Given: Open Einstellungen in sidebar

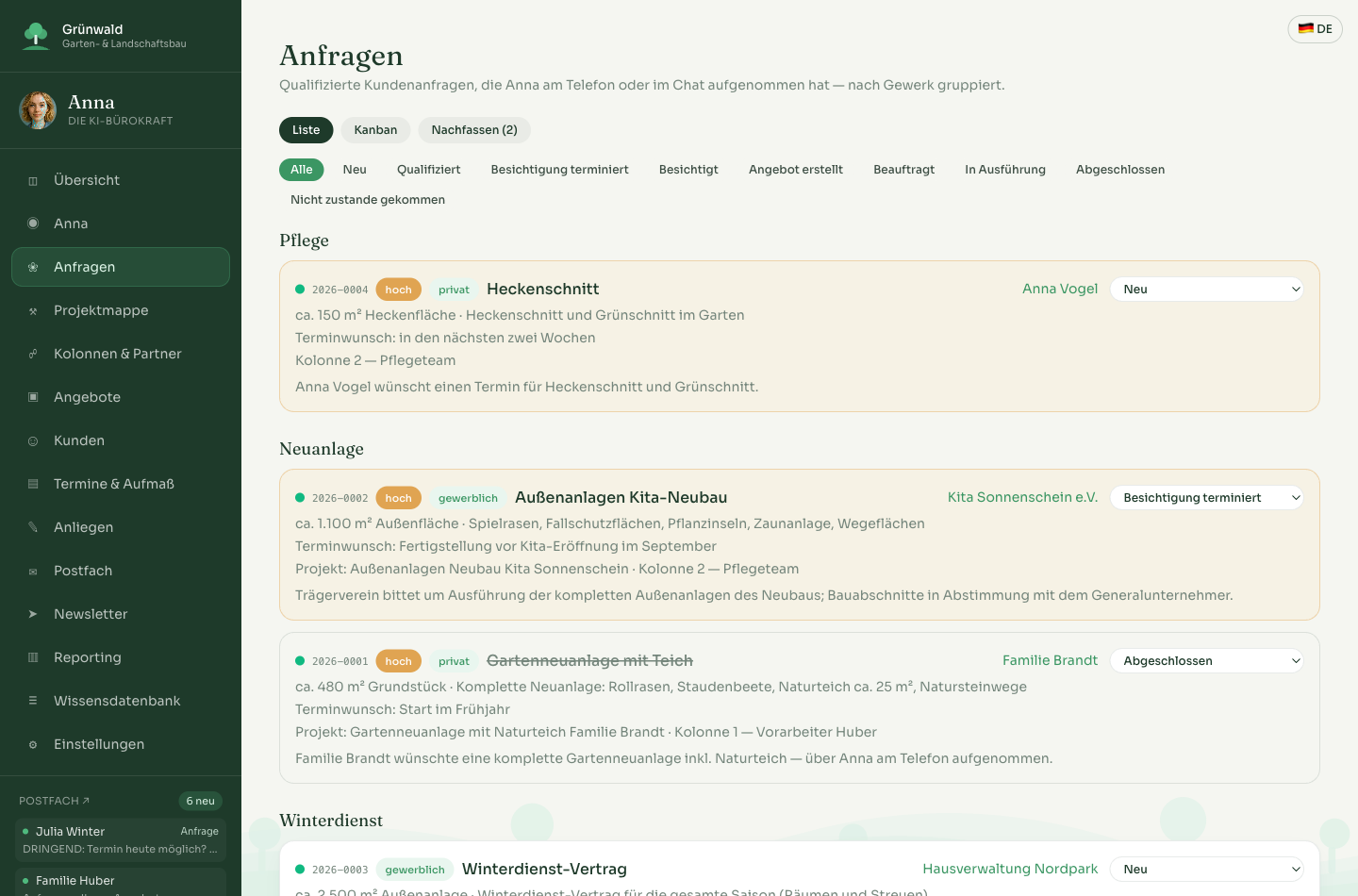Looking at the screenshot, I should (x=121, y=744).
